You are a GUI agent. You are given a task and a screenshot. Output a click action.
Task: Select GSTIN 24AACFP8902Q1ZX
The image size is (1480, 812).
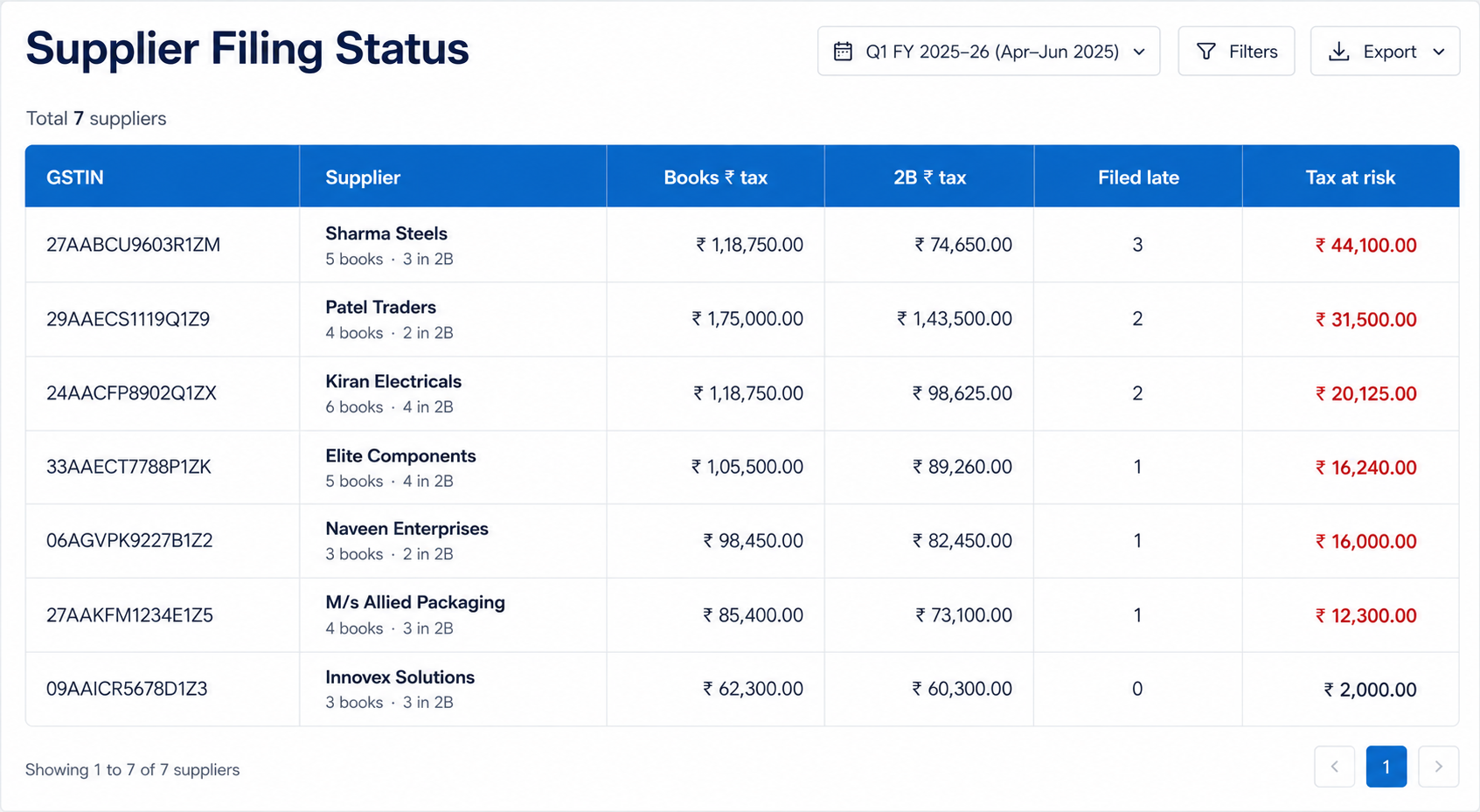131,393
